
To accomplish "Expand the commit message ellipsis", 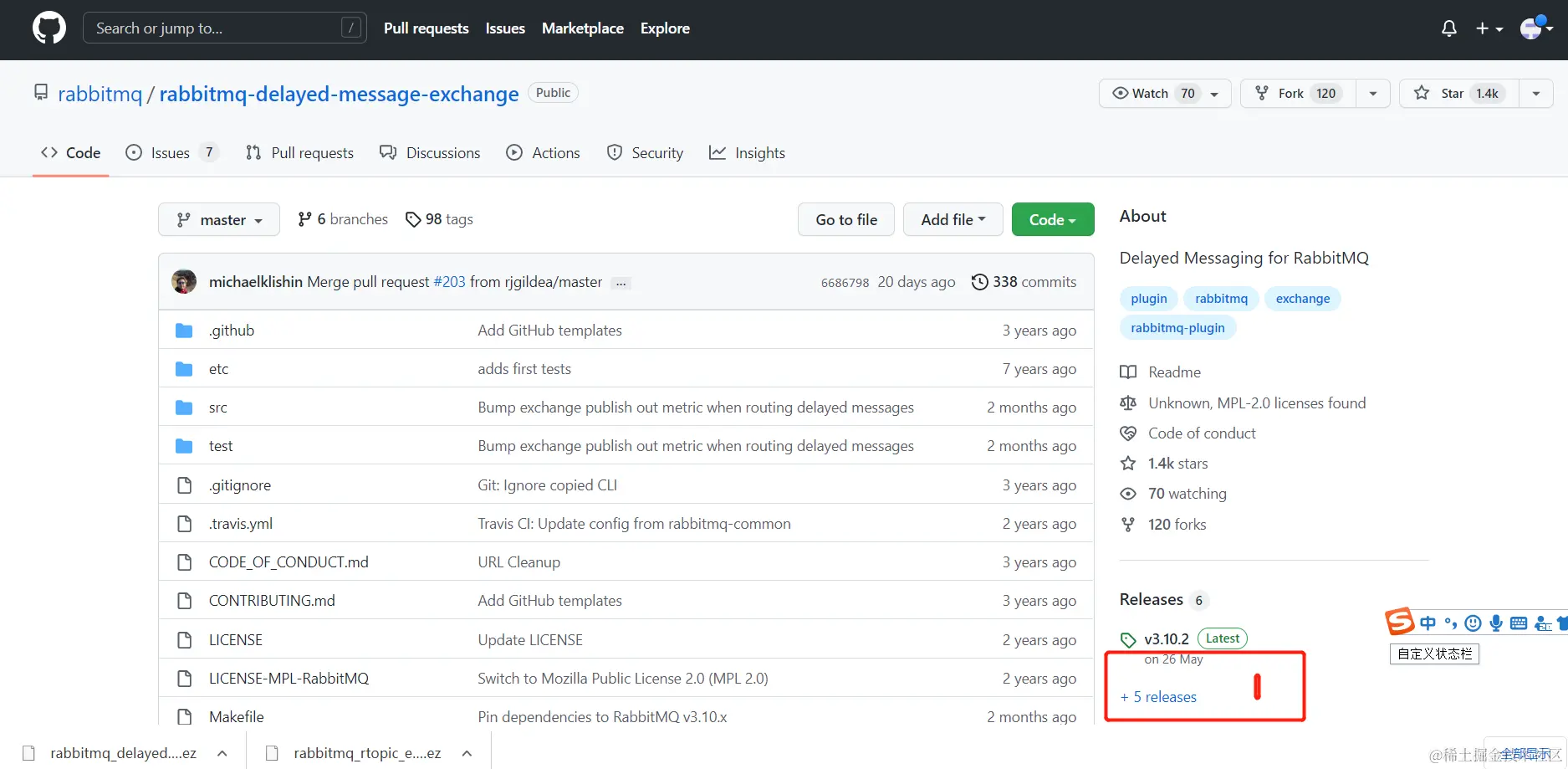I will point(621,283).
